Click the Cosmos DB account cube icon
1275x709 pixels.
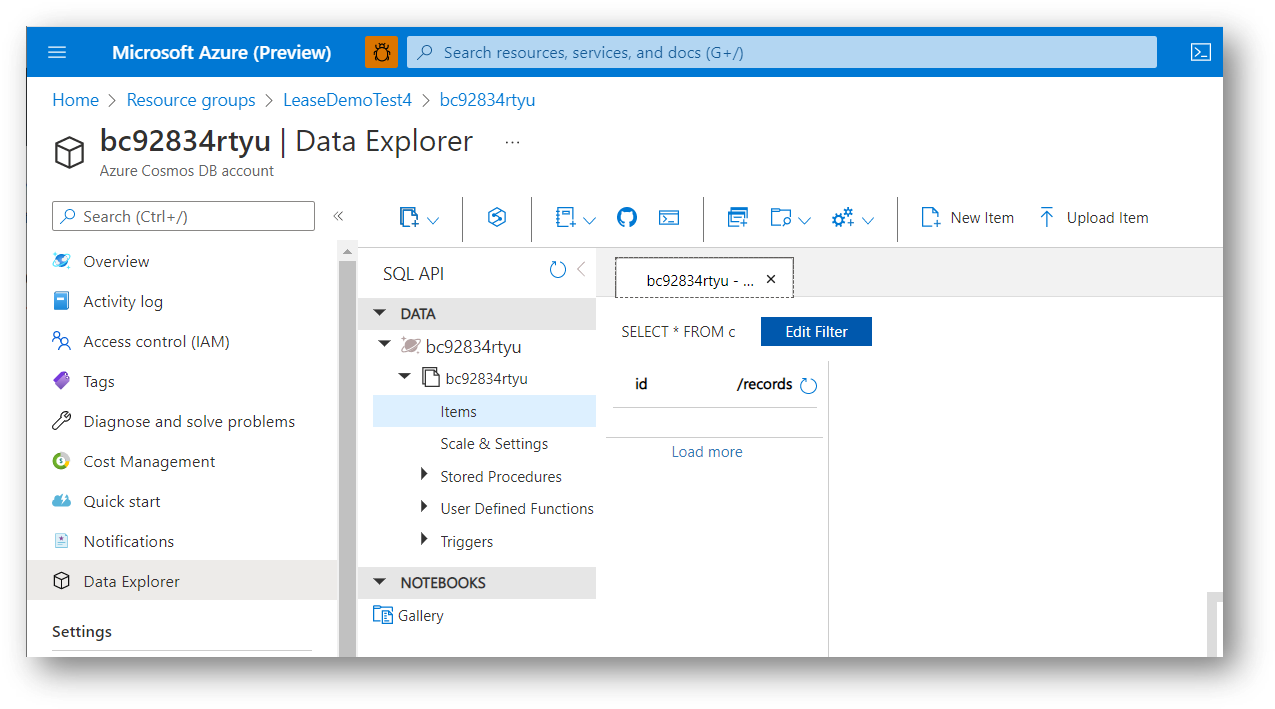tap(69, 152)
